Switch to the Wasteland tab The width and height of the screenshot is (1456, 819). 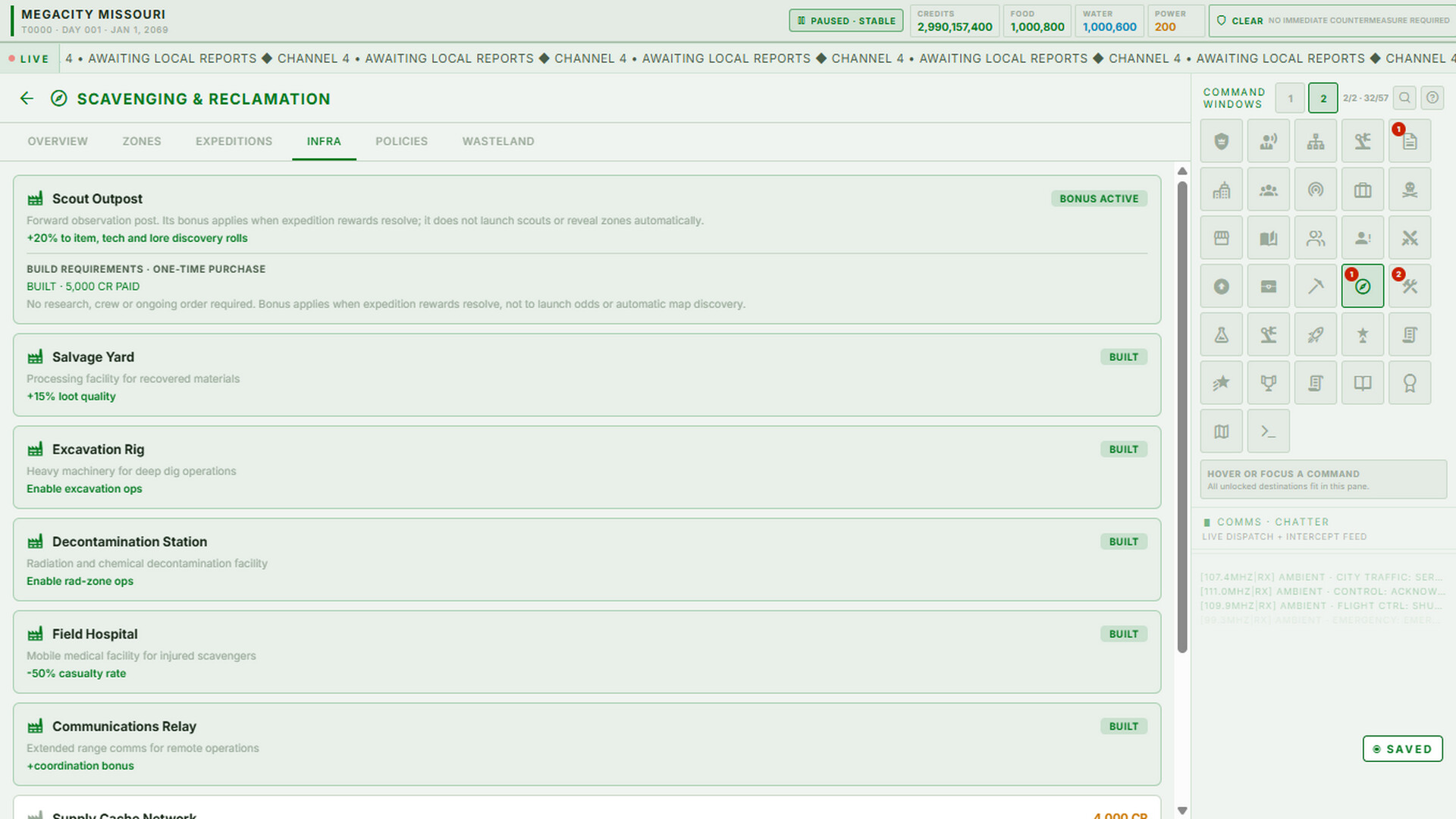click(x=498, y=142)
